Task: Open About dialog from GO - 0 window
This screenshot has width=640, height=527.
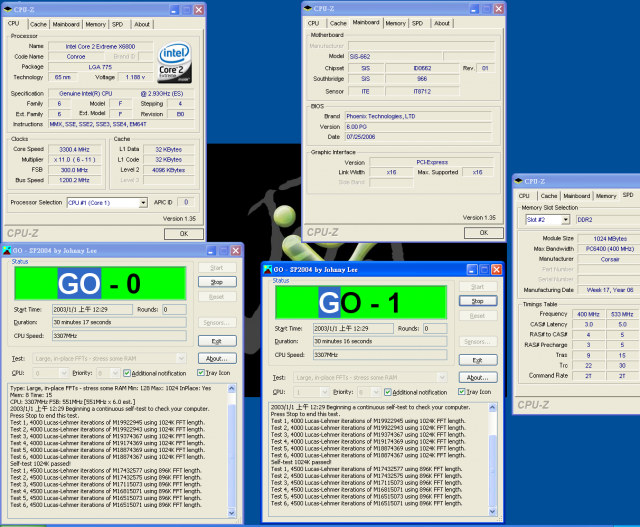Action: click(217, 358)
